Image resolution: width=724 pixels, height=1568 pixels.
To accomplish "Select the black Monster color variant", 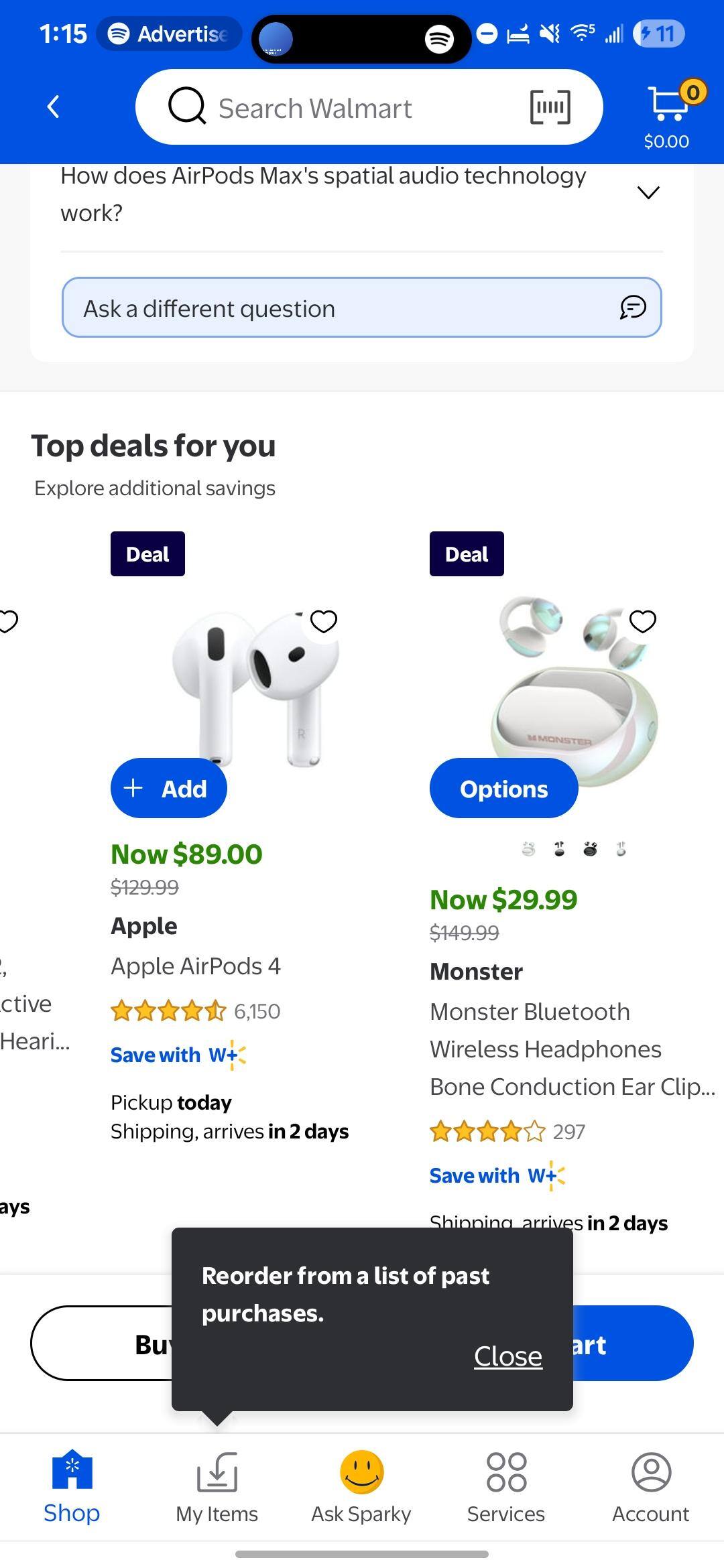I will pyautogui.click(x=590, y=850).
